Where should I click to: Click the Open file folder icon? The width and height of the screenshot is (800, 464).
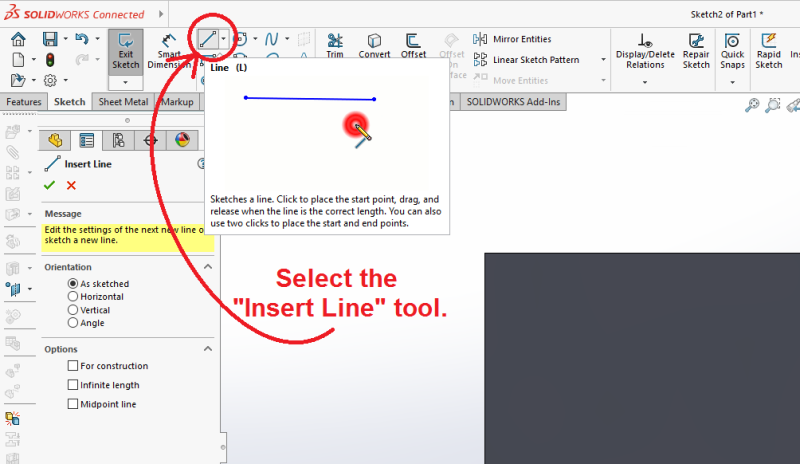[x=18, y=80]
